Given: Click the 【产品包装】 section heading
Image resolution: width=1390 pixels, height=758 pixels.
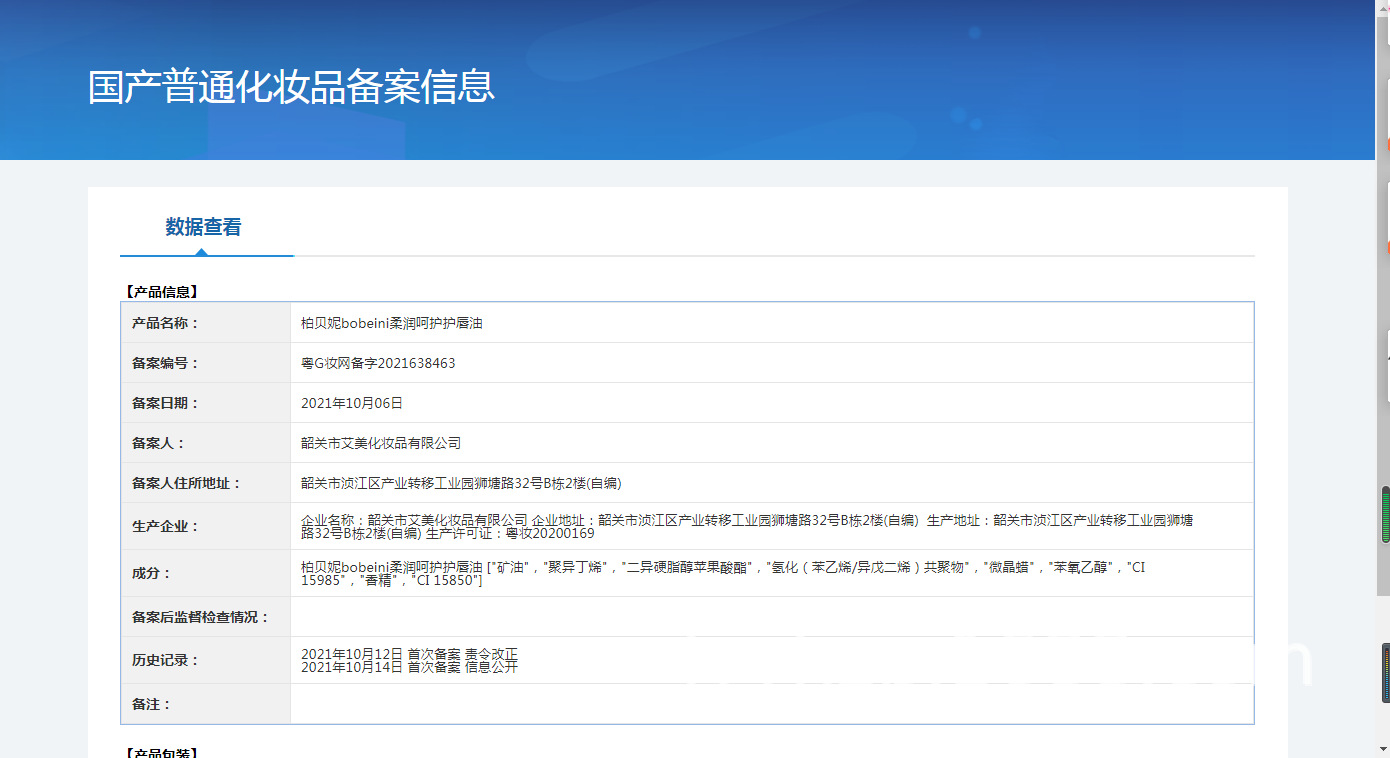Looking at the screenshot, I should (x=162, y=752).
